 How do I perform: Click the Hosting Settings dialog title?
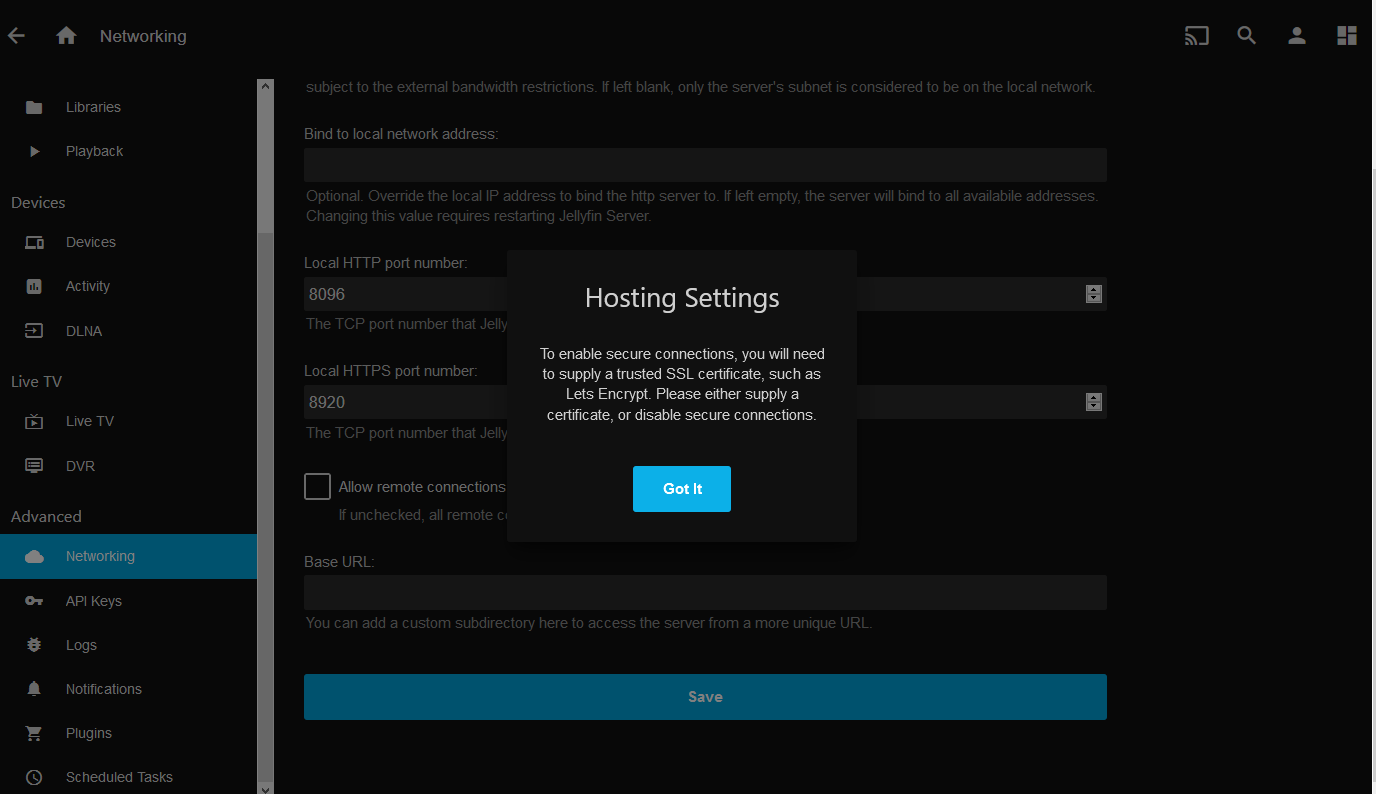point(682,298)
